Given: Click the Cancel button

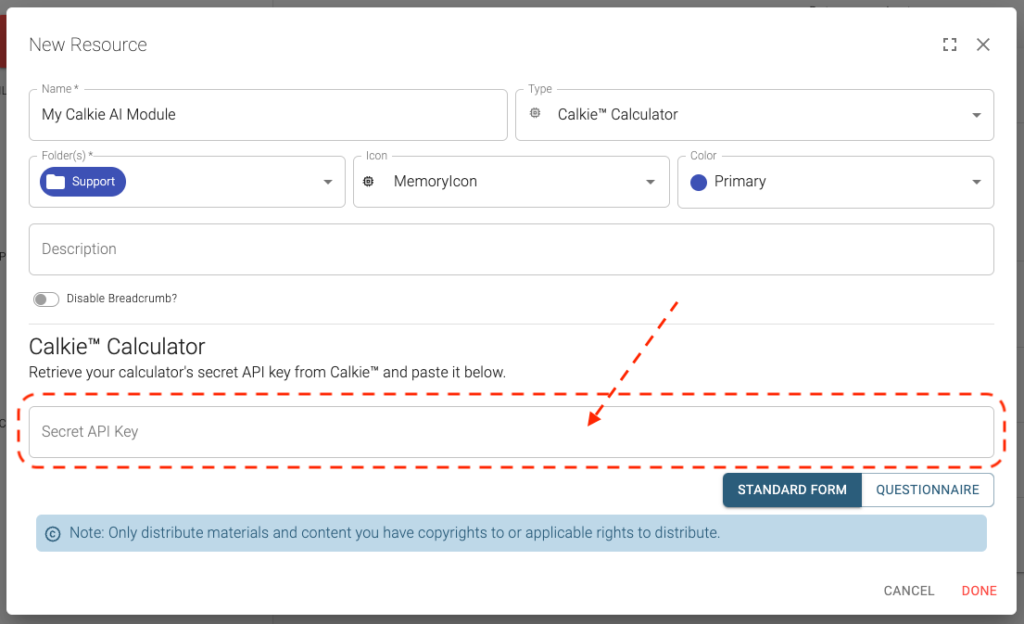Looking at the screenshot, I should pyautogui.click(x=908, y=591).
